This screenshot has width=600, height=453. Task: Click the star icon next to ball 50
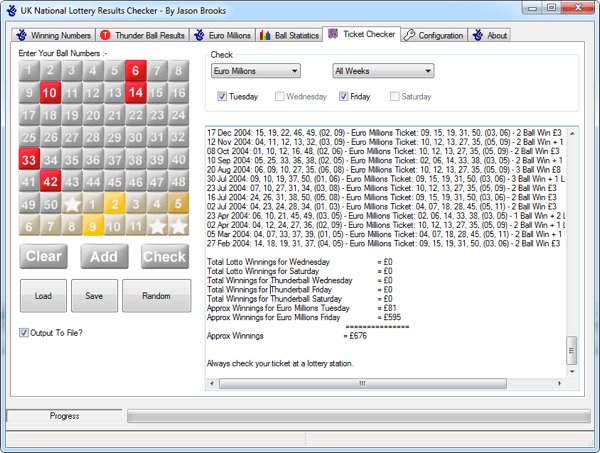[x=72, y=204]
